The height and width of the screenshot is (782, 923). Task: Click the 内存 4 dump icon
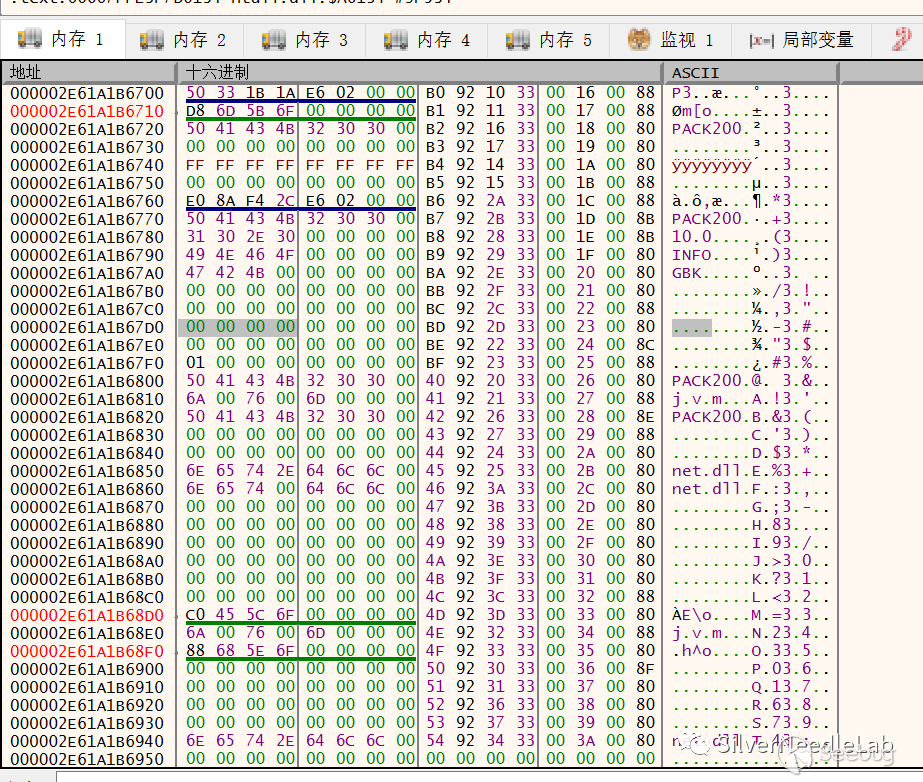tap(396, 39)
